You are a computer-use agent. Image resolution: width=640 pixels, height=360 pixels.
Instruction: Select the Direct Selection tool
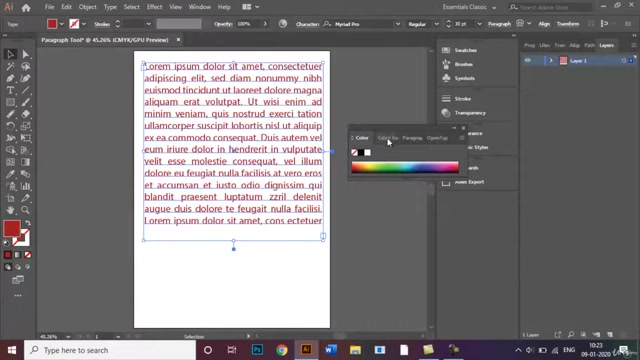(25, 54)
